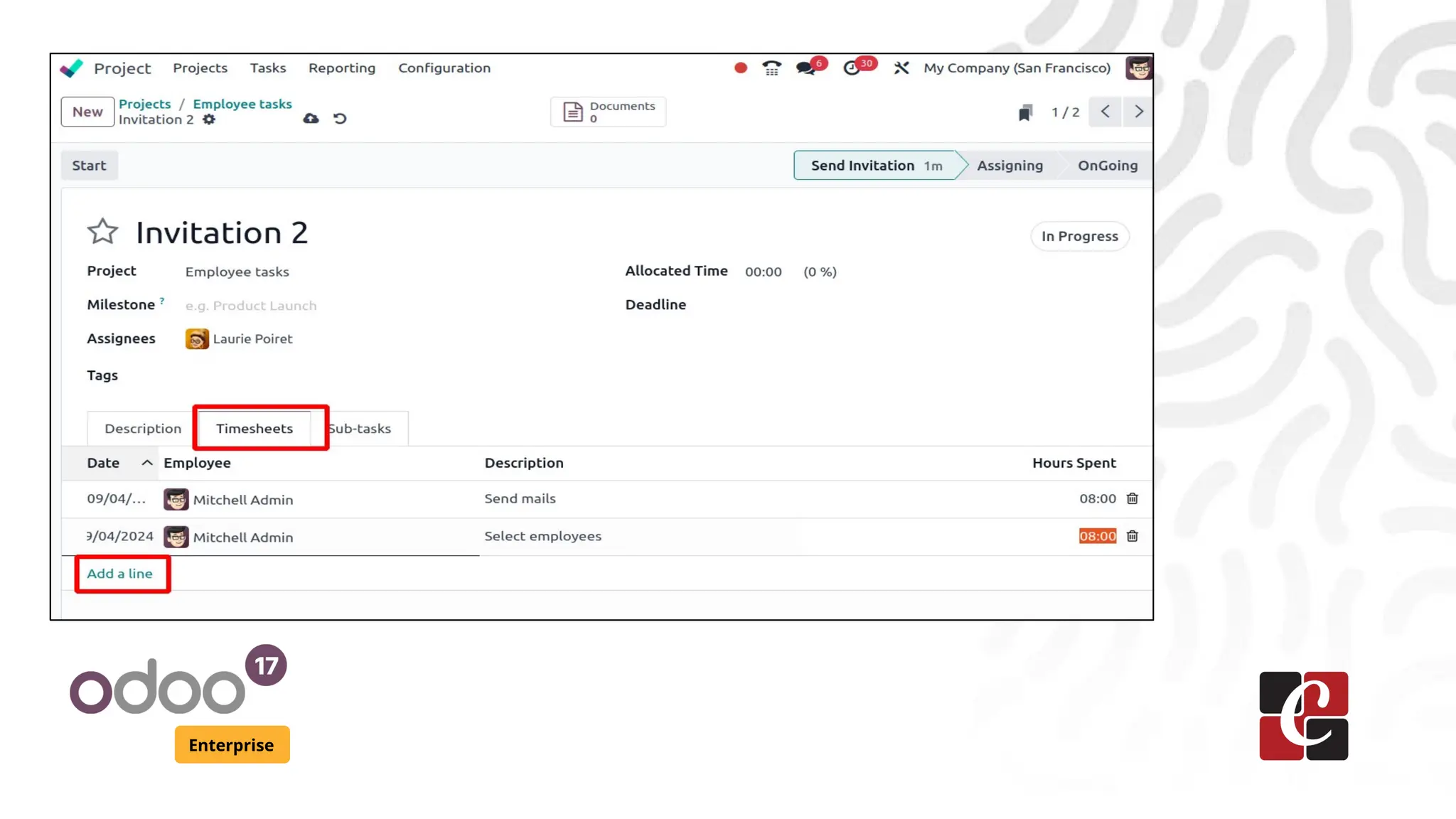The image size is (1456, 819).
Task: Move task to Assigning stage
Action: [1009, 166]
